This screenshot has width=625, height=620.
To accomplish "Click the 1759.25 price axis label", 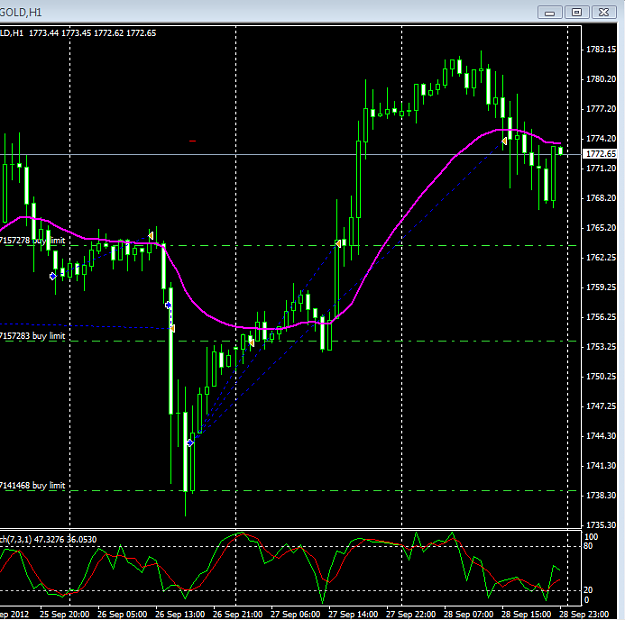I will point(601,287).
